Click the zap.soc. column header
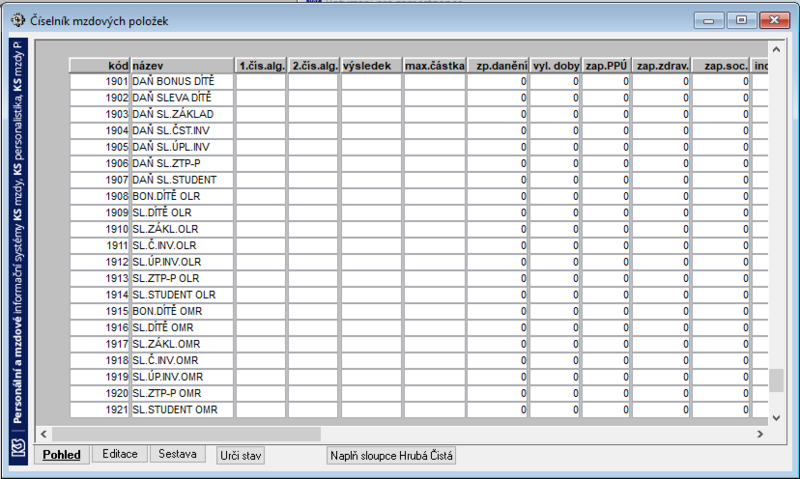 coord(721,66)
